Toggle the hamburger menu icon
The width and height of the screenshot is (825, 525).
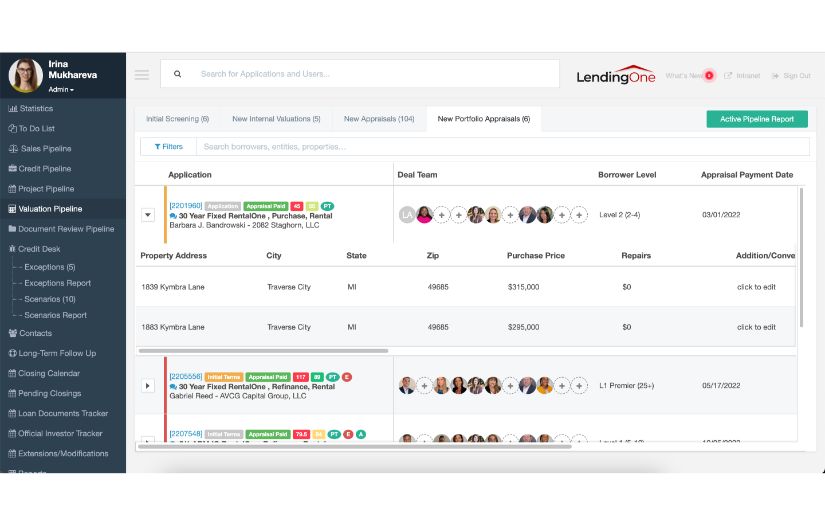click(142, 75)
